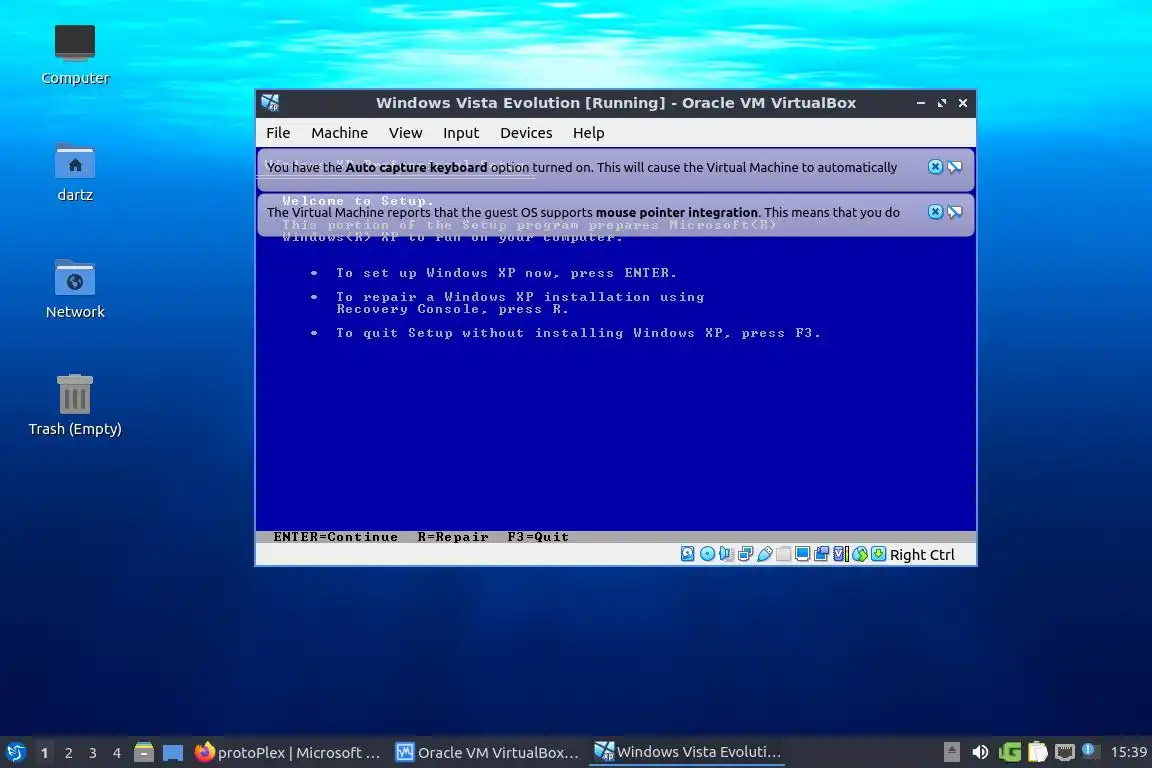Suppress the Auto capture keyboard message permanently

pyautogui.click(x=954, y=167)
